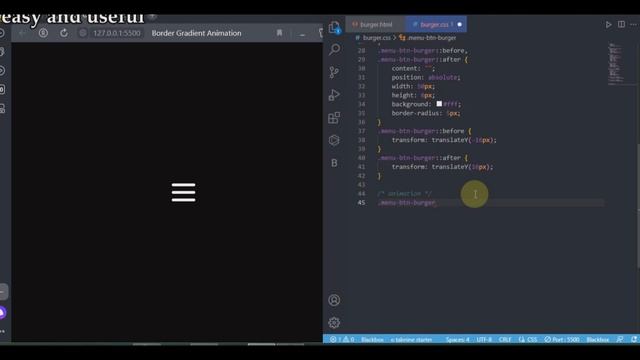Open the Run and Debug view
This screenshot has width=640, height=360.
pyautogui.click(x=334, y=95)
